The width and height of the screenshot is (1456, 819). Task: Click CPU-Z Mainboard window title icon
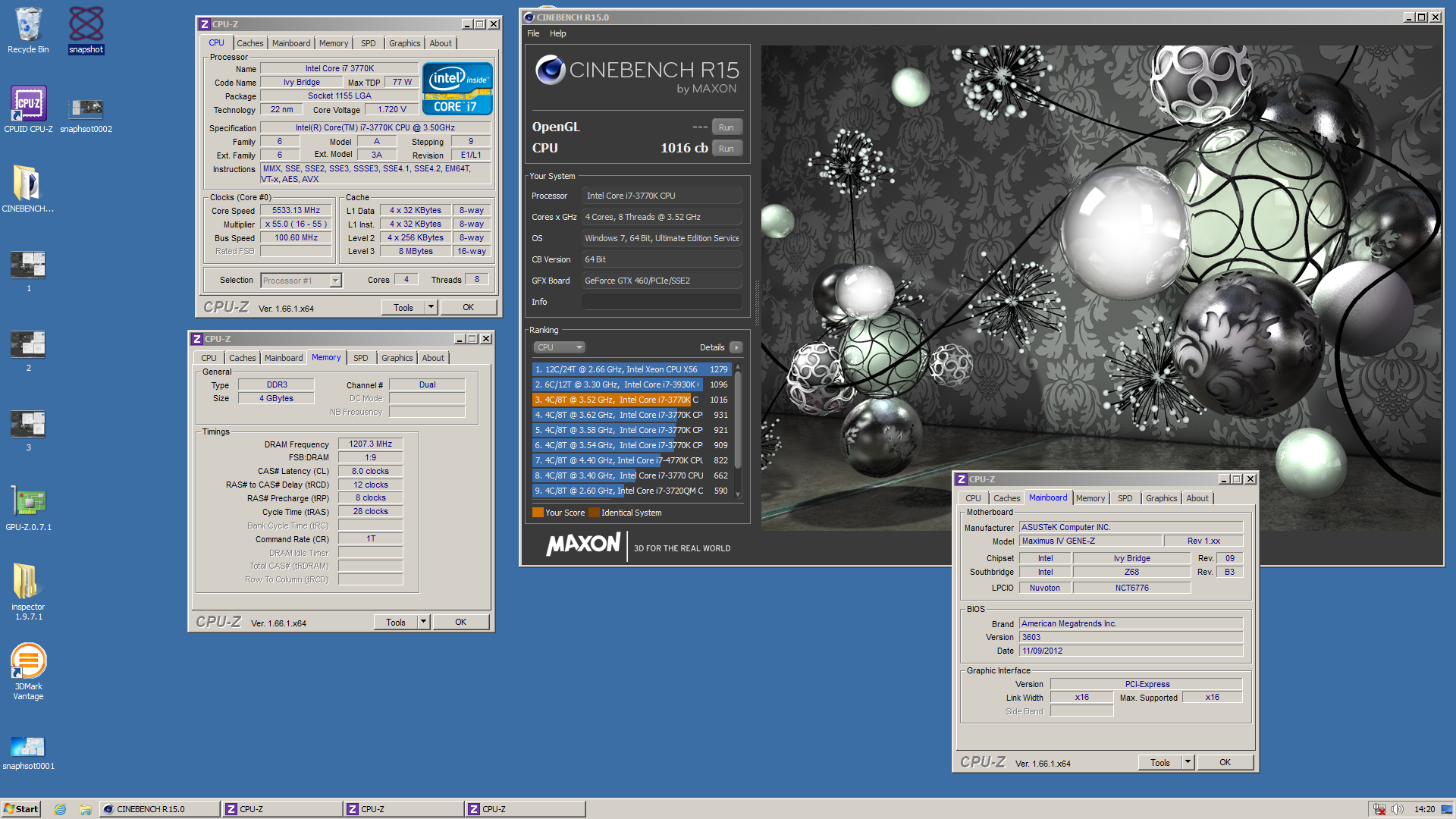click(x=962, y=479)
